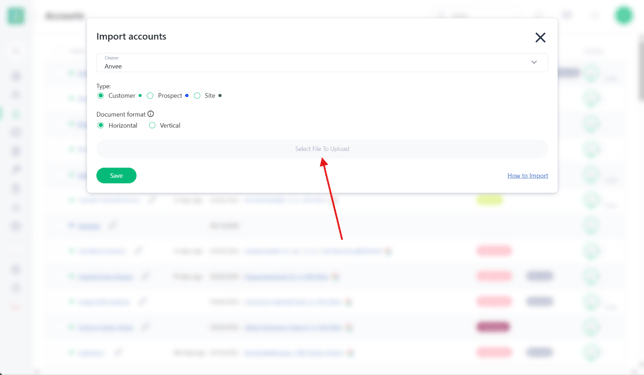Click the green Save button

116,175
